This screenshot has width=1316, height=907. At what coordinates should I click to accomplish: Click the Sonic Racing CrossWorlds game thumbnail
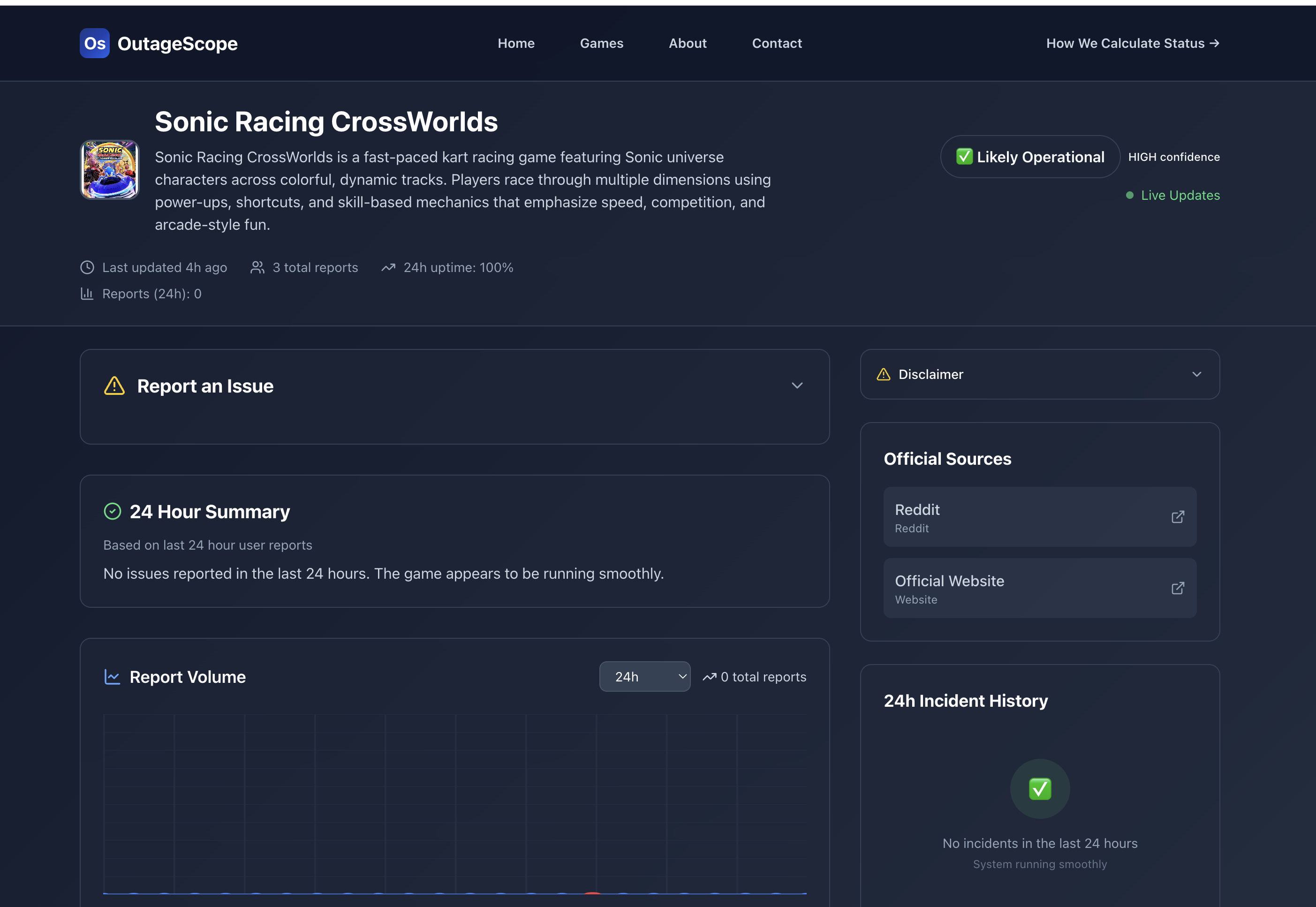[110, 169]
